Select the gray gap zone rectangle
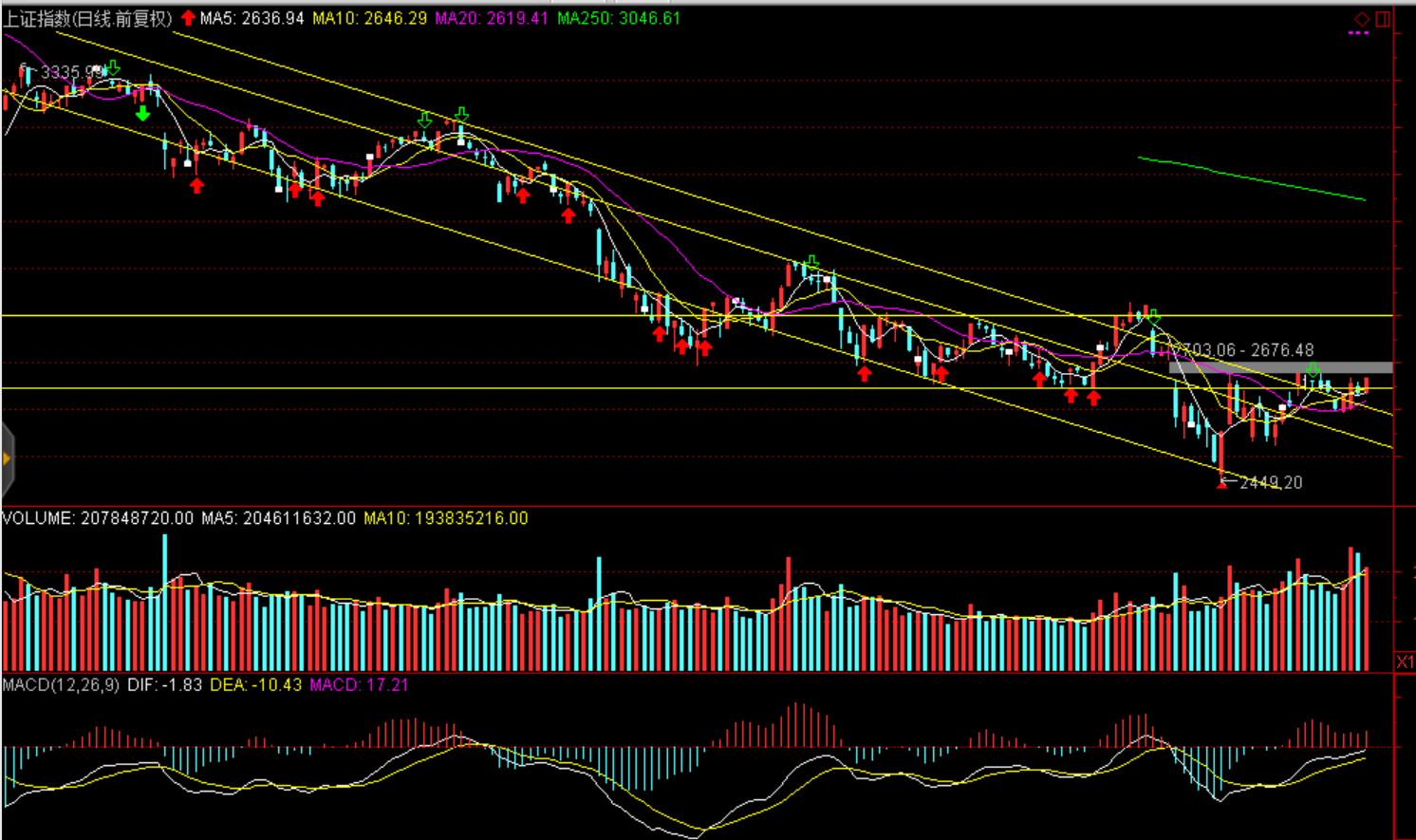Image resolution: width=1416 pixels, height=840 pixels. (x=1280, y=367)
